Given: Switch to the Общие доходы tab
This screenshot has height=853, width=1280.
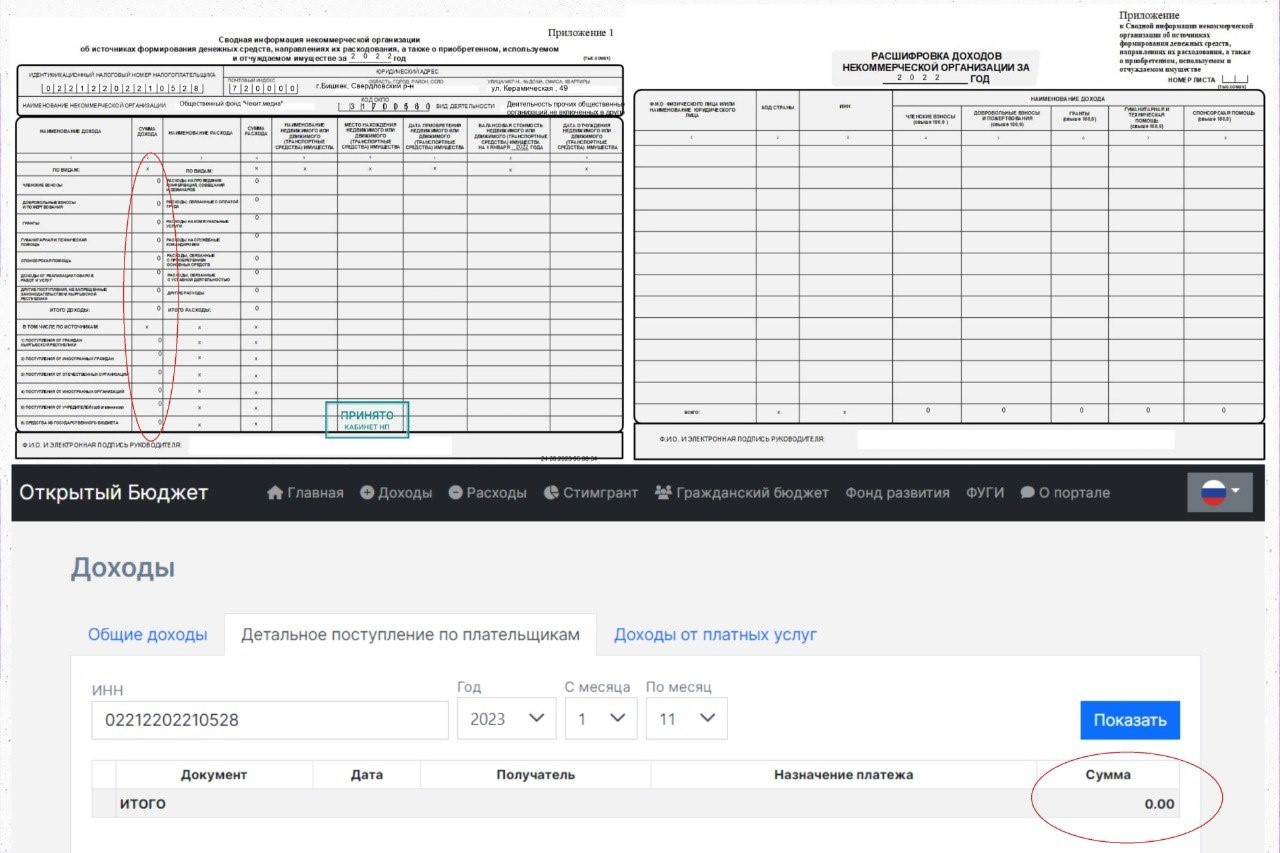Looking at the screenshot, I should click(x=147, y=635).
